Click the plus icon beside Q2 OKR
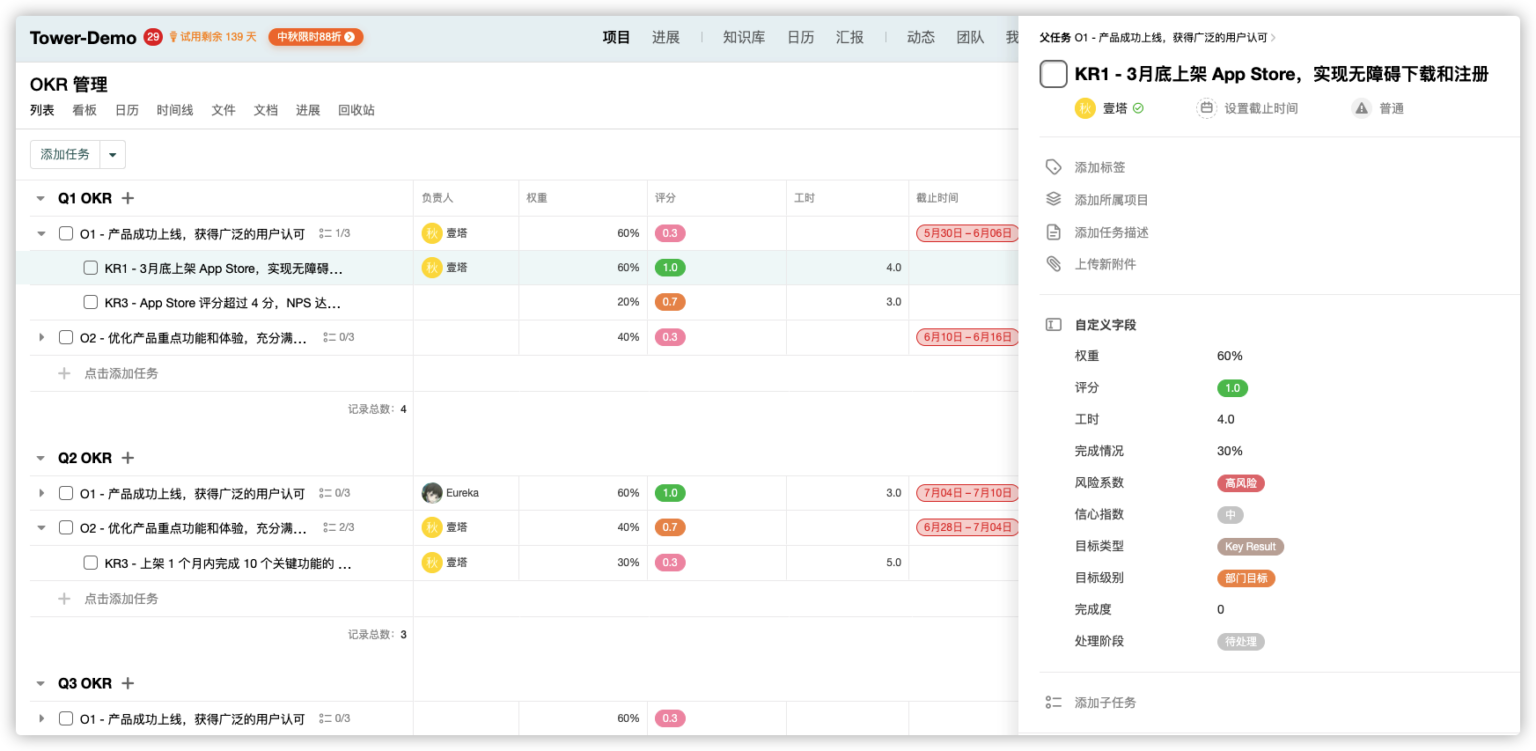Image resolution: width=1536 pixels, height=751 pixels. [127, 458]
